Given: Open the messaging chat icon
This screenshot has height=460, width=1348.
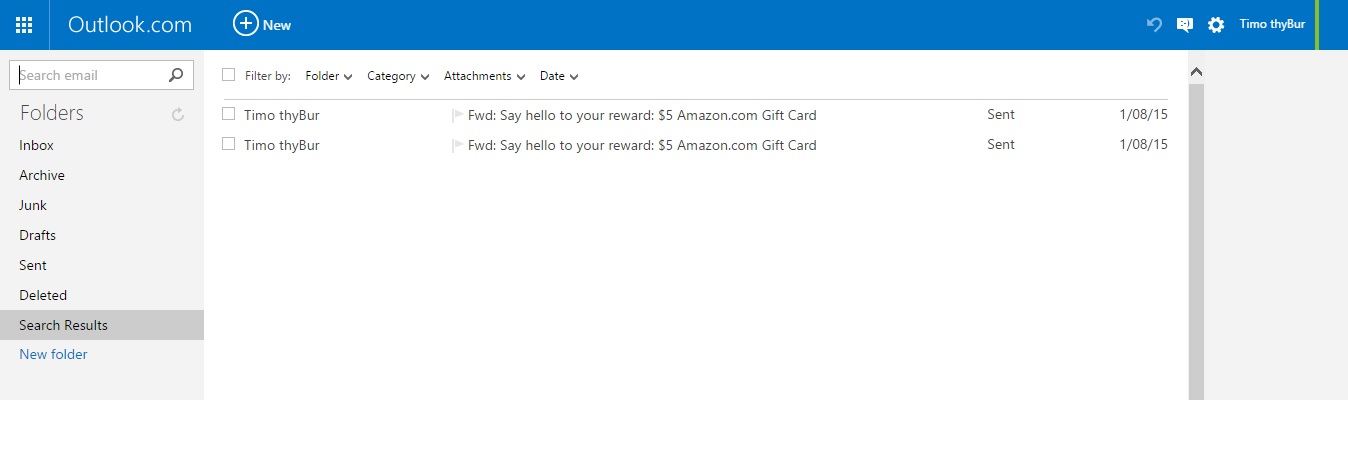Looking at the screenshot, I should (1185, 25).
